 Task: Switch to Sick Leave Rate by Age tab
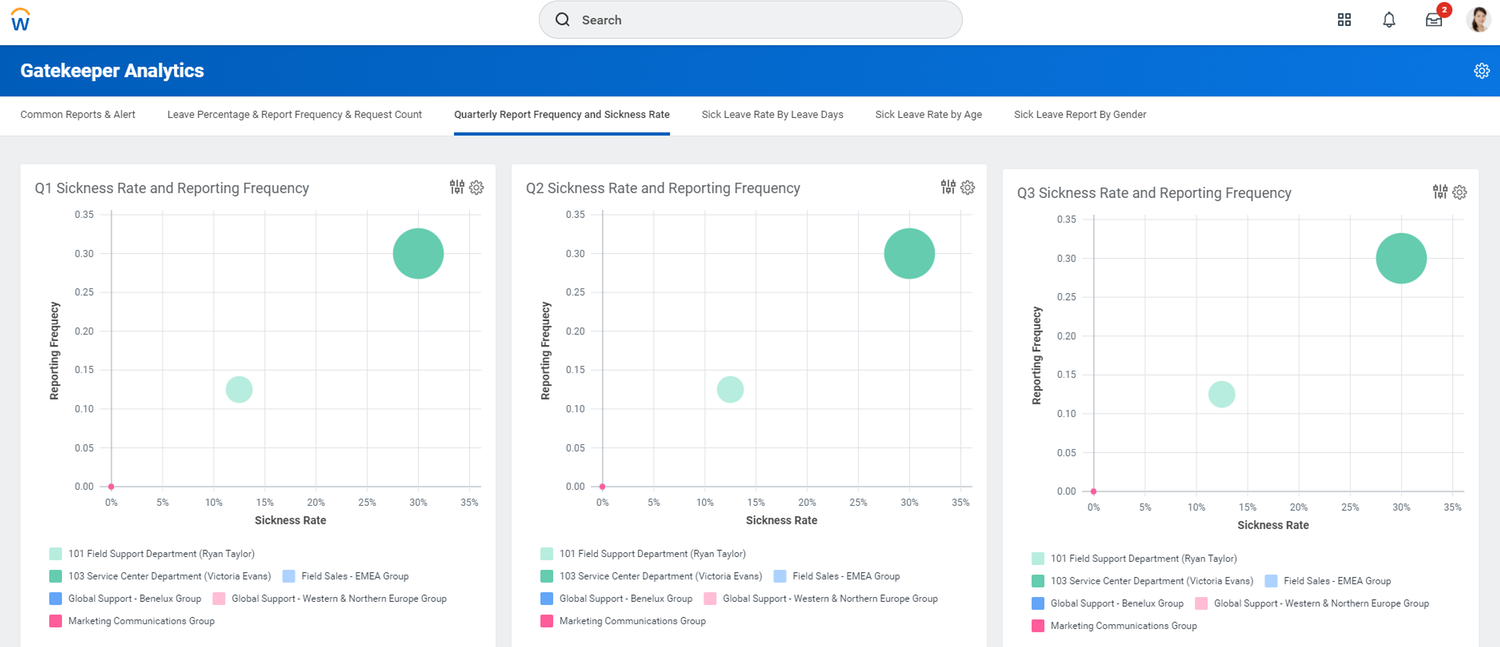tap(928, 114)
